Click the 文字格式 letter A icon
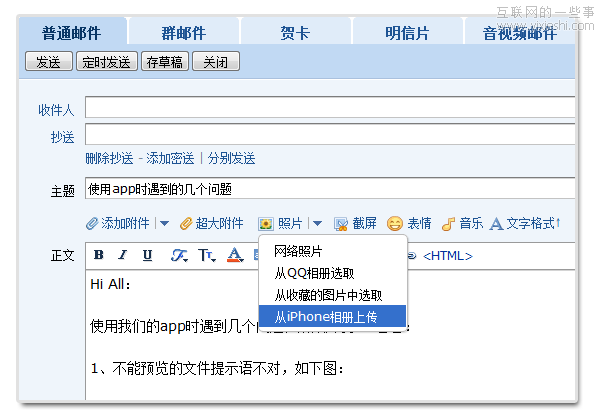The height and width of the screenshot is (420, 600). [496, 224]
